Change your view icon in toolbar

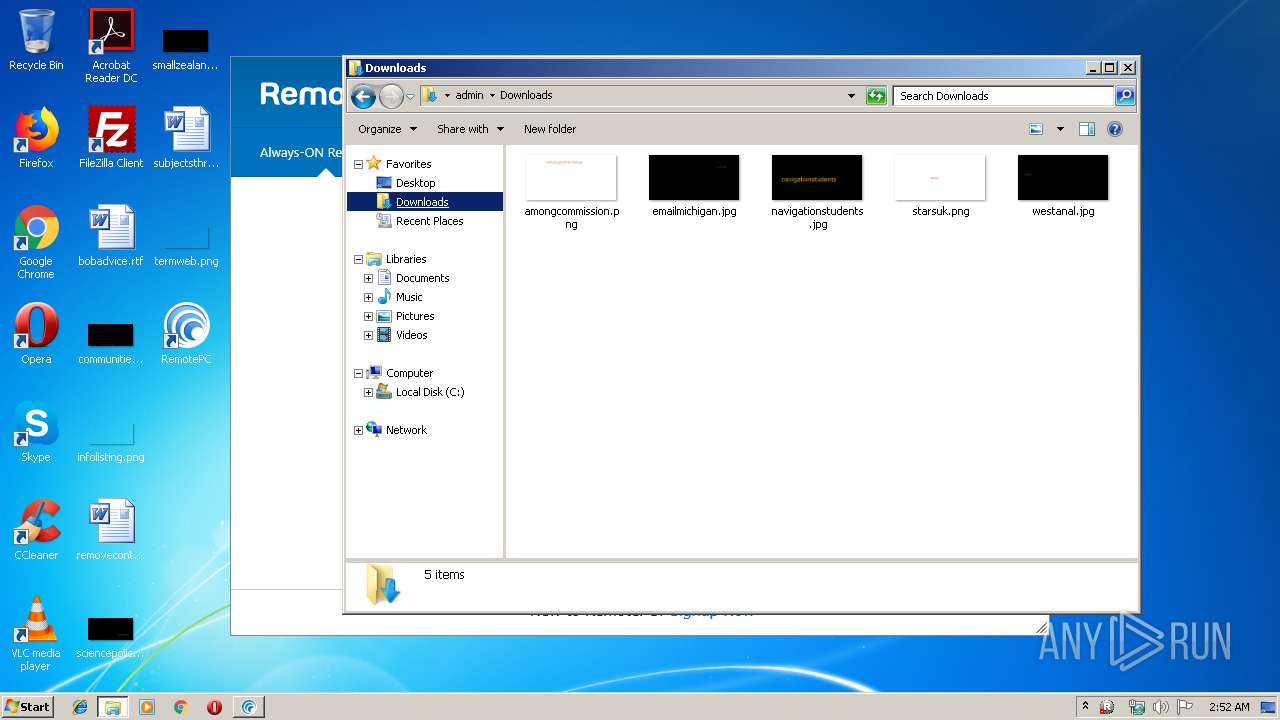pos(1036,129)
